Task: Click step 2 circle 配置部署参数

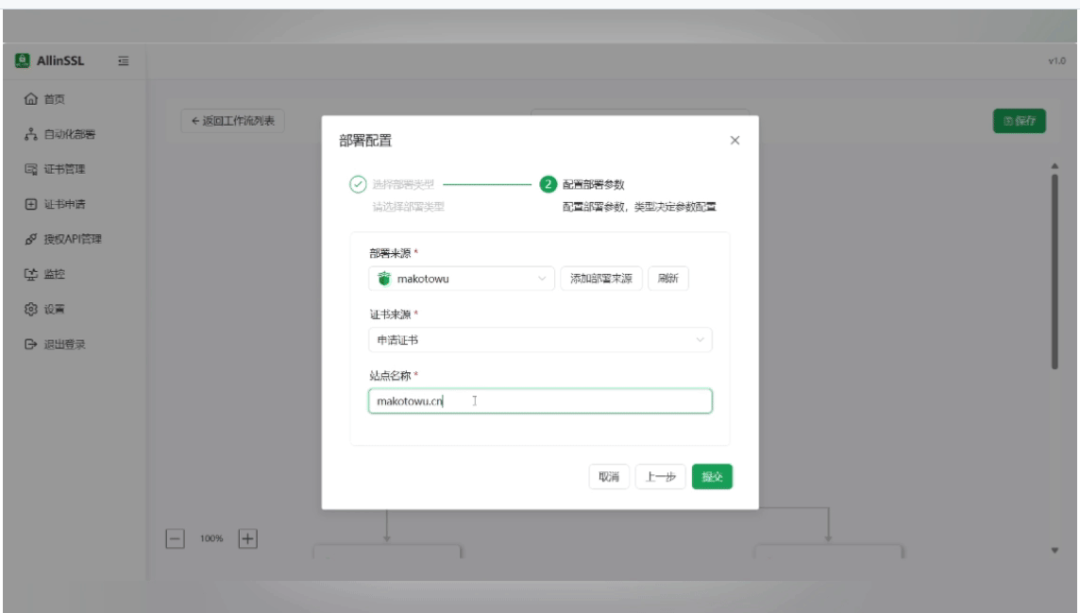Action: click(548, 184)
